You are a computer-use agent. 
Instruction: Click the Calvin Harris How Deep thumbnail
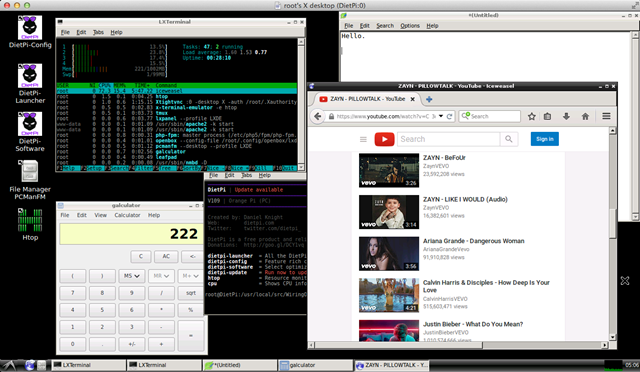point(389,295)
